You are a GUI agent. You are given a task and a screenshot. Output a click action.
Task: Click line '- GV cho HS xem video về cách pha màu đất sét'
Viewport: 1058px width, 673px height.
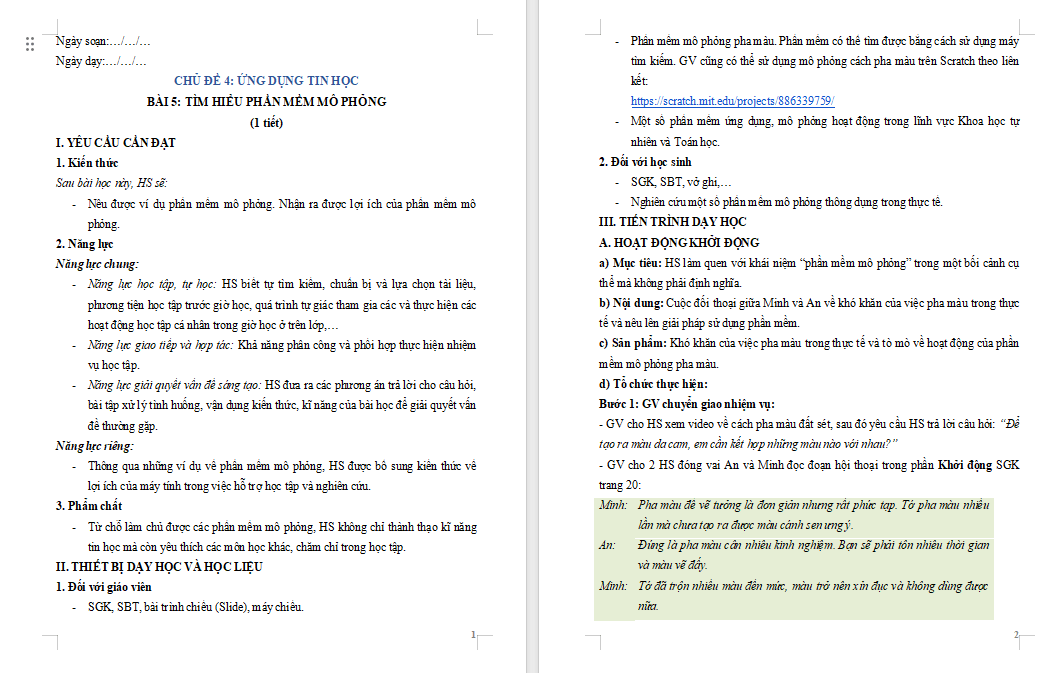click(809, 434)
